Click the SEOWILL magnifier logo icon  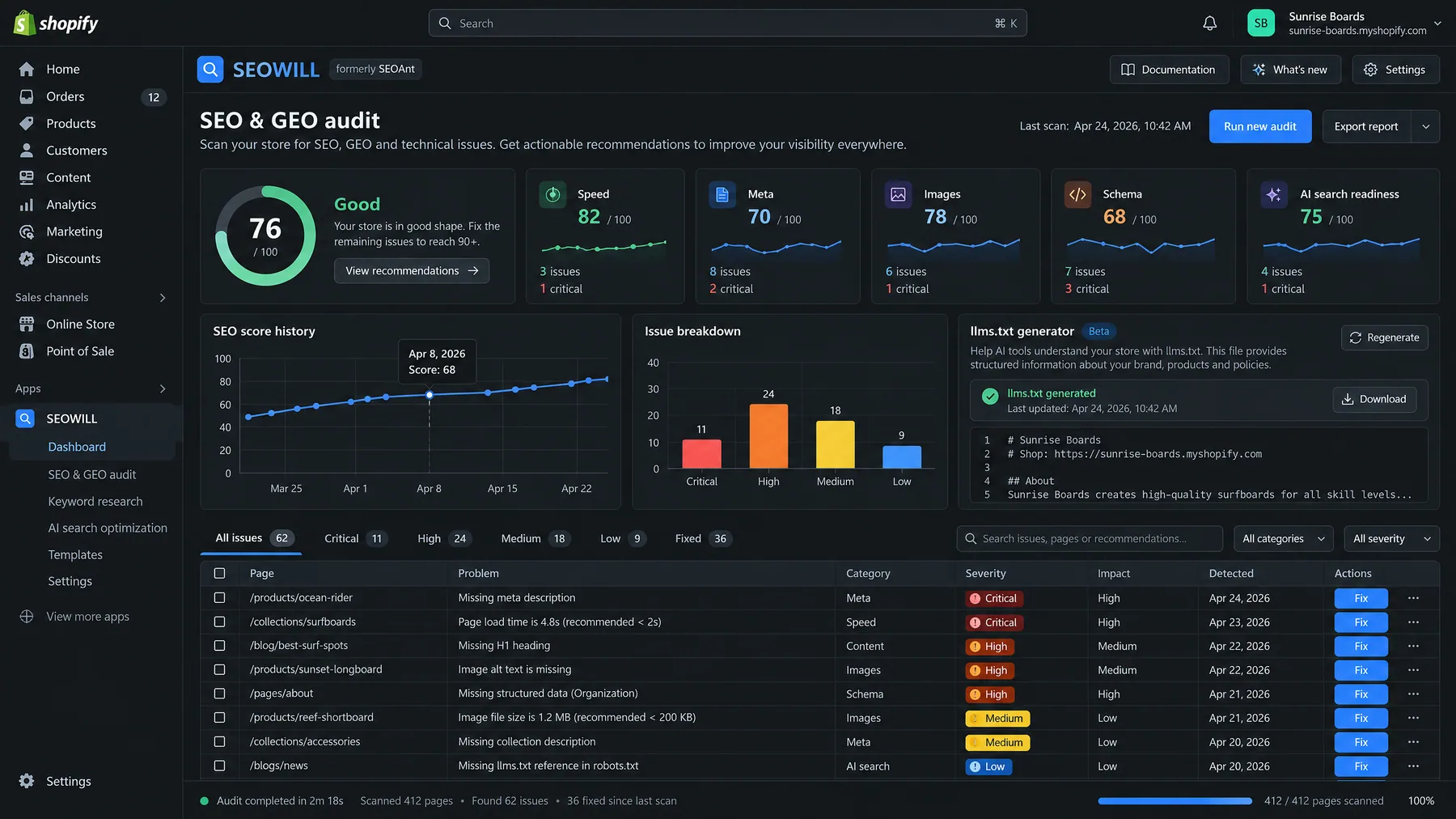pyautogui.click(x=210, y=70)
